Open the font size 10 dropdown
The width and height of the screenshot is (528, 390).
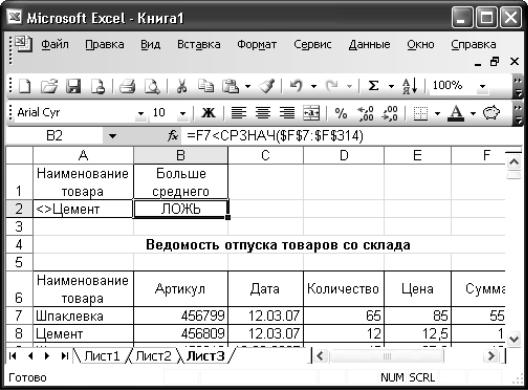[183, 113]
